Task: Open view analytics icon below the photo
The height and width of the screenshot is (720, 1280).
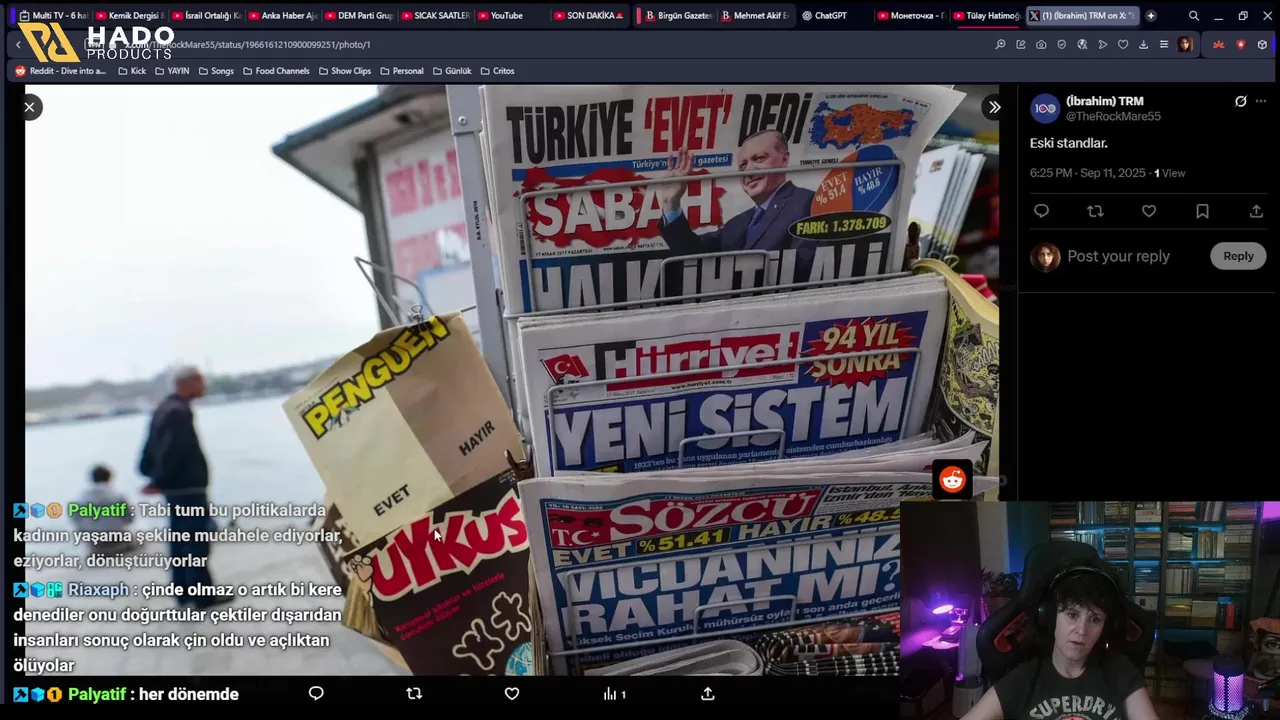Action: (614, 693)
